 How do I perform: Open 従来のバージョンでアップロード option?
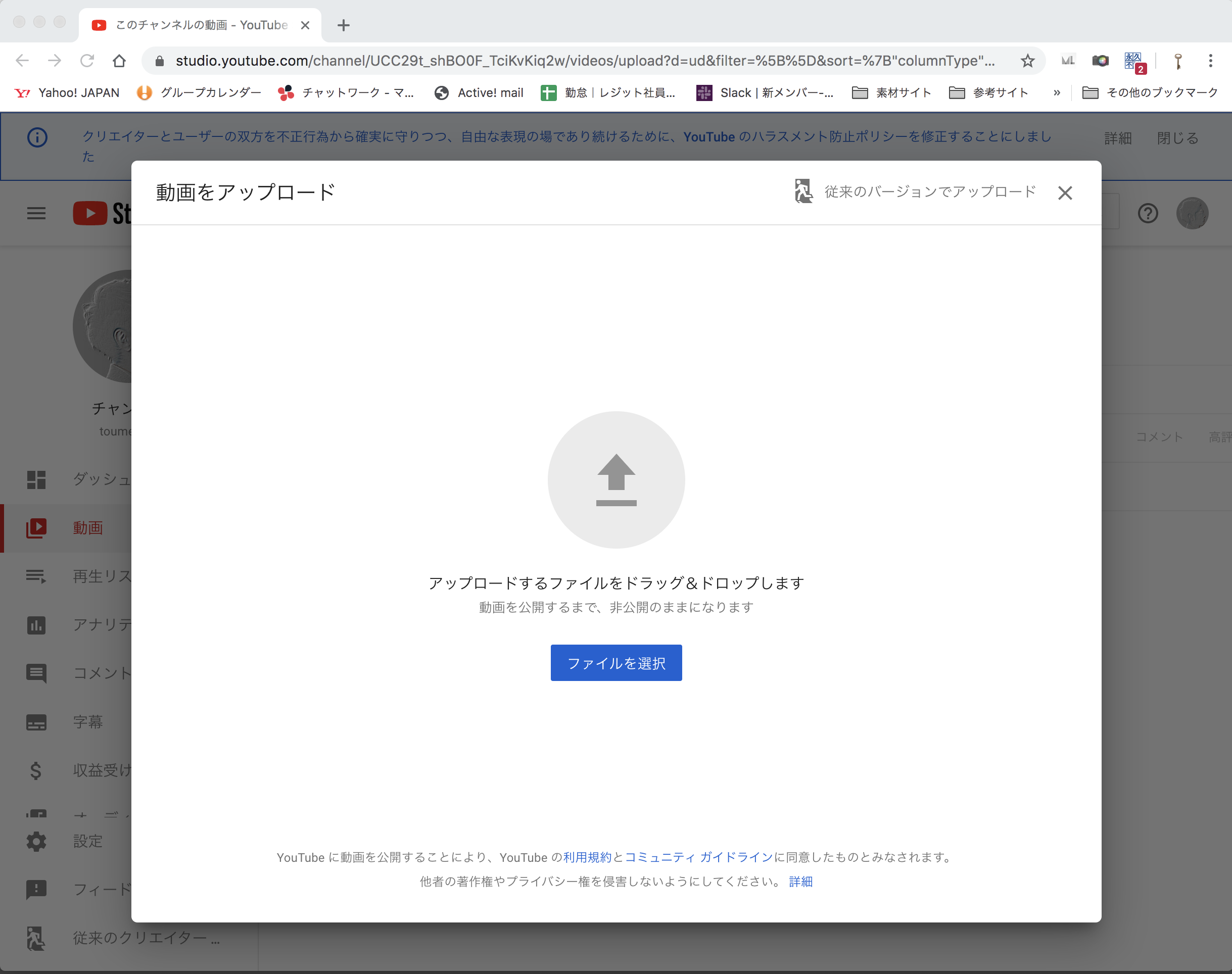click(915, 191)
